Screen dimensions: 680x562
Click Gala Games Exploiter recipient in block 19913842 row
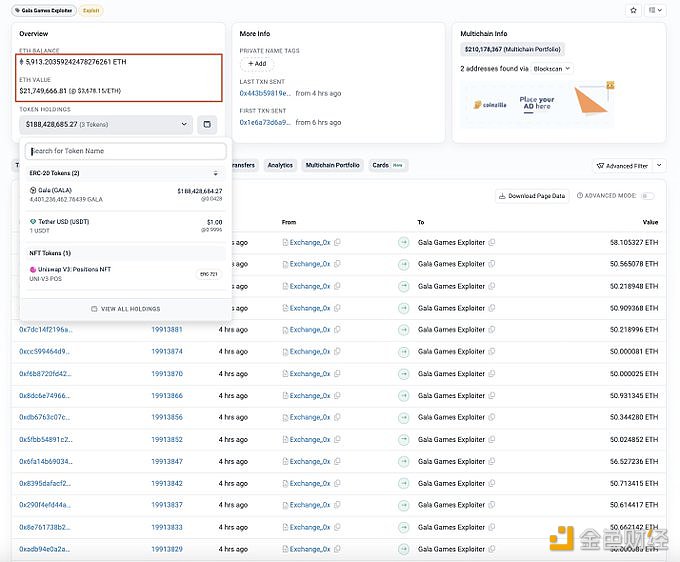tap(451, 484)
